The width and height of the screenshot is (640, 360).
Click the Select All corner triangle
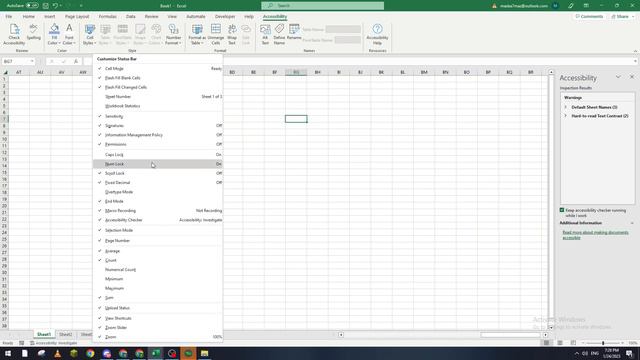click(5, 72)
